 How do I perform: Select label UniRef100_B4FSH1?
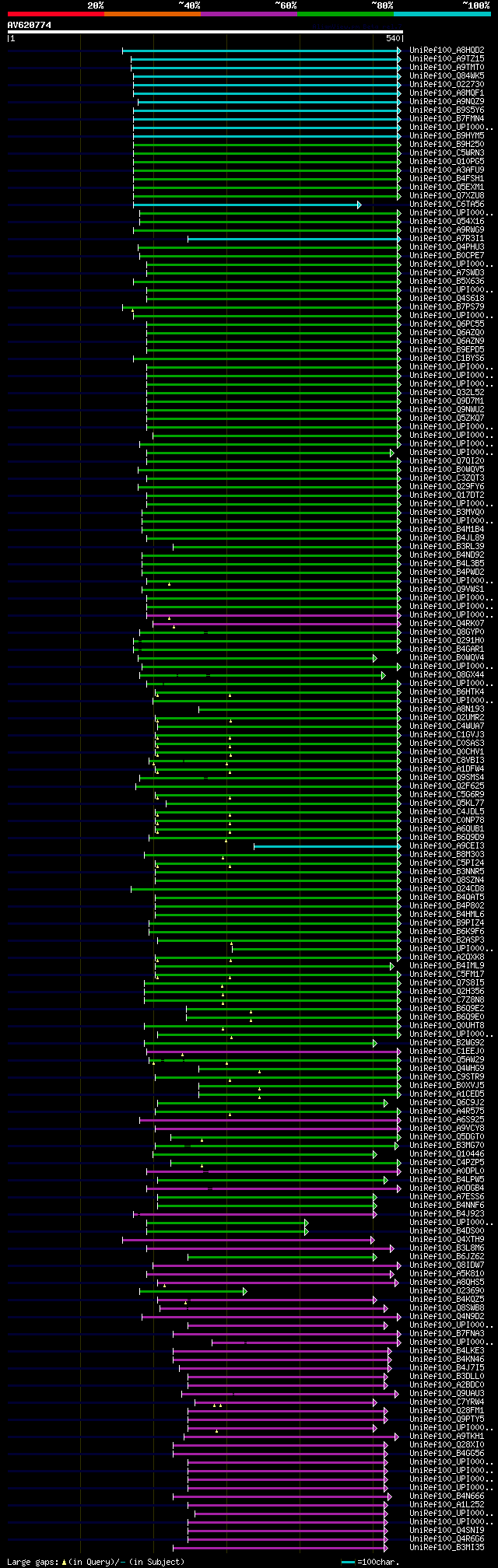pos(447,179)
